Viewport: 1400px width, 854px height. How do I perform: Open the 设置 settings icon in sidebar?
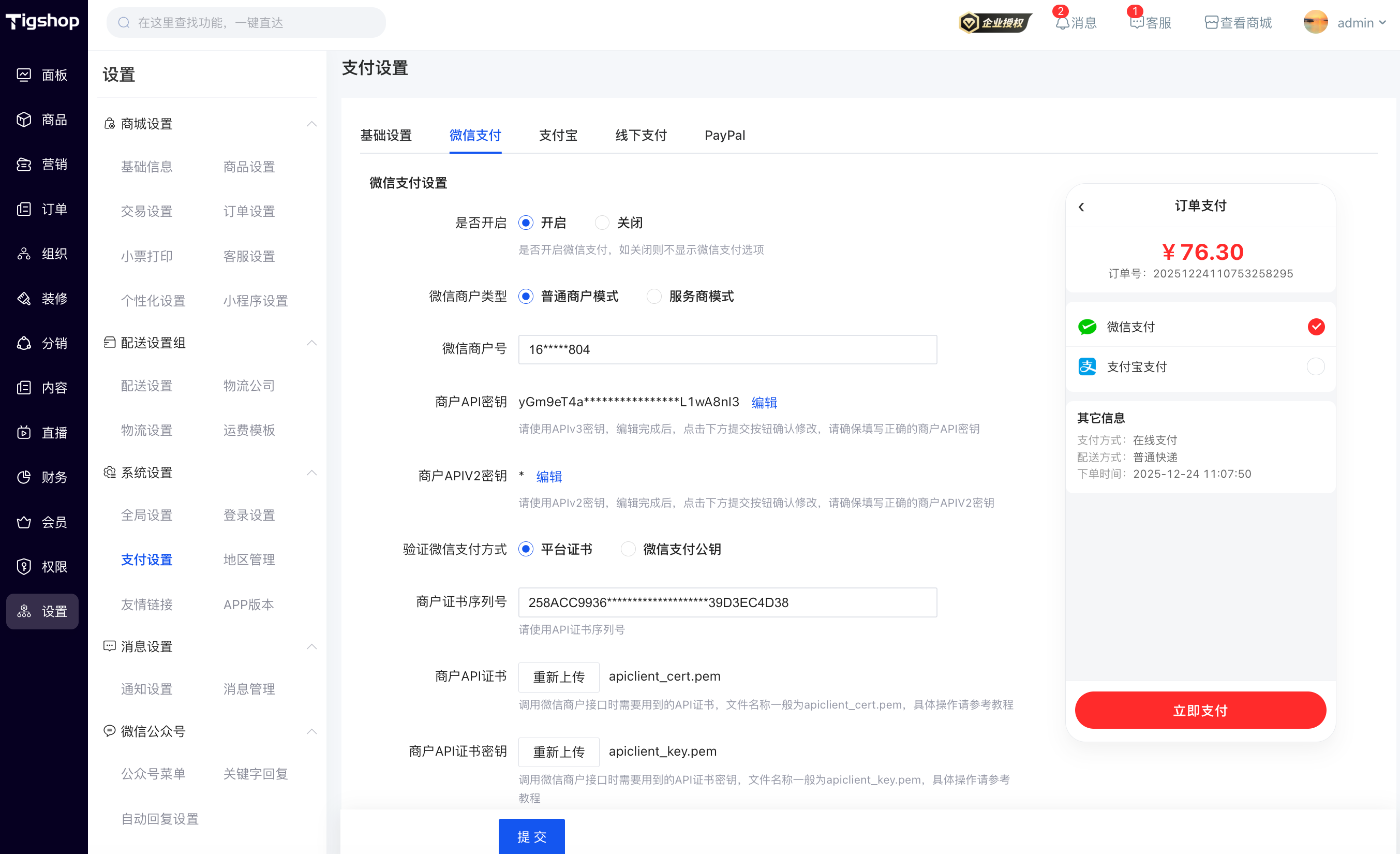[24, 611]
